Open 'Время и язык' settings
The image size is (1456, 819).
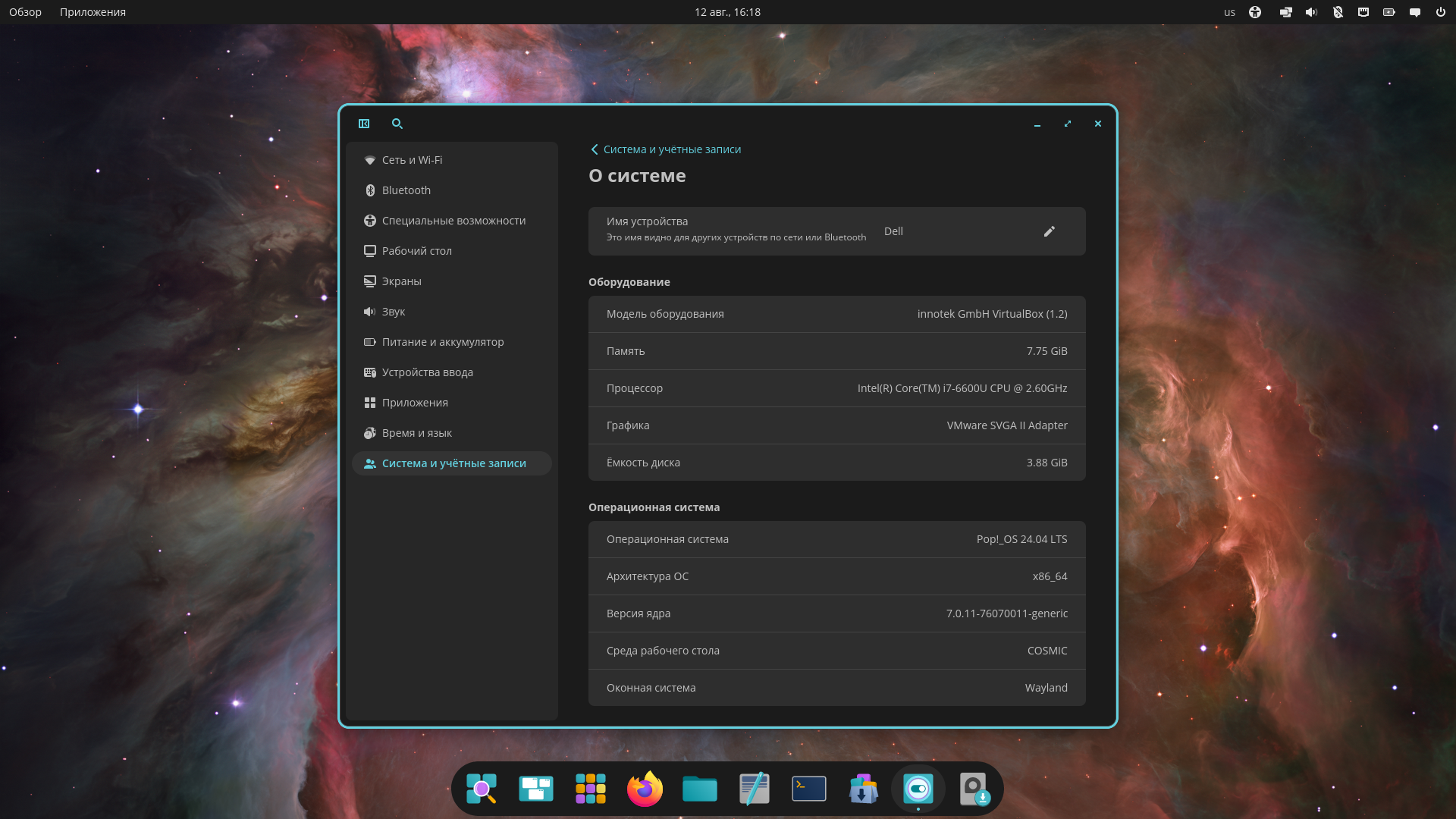tap(452, 433)
